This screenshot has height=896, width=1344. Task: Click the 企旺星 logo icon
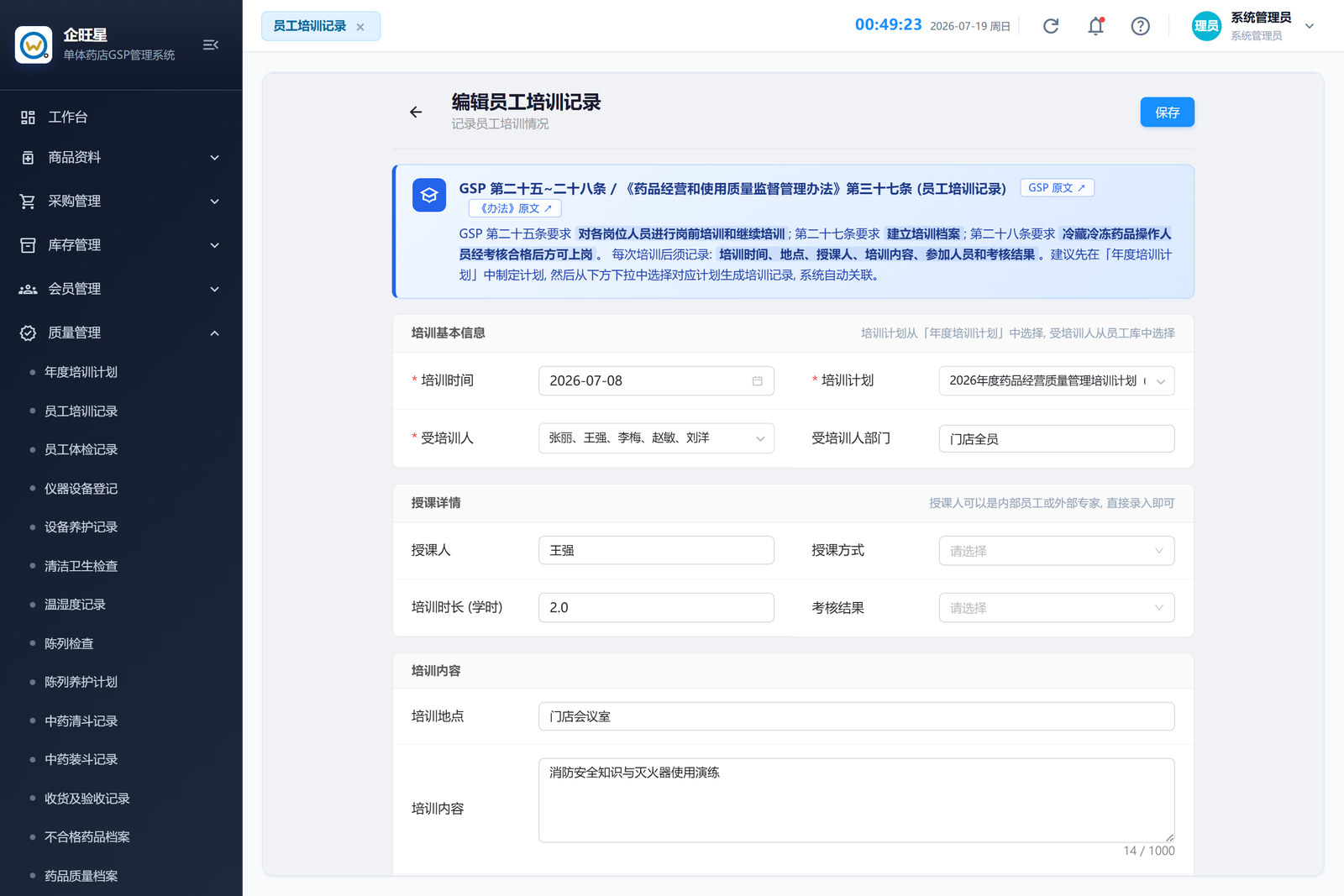point(34,45)
